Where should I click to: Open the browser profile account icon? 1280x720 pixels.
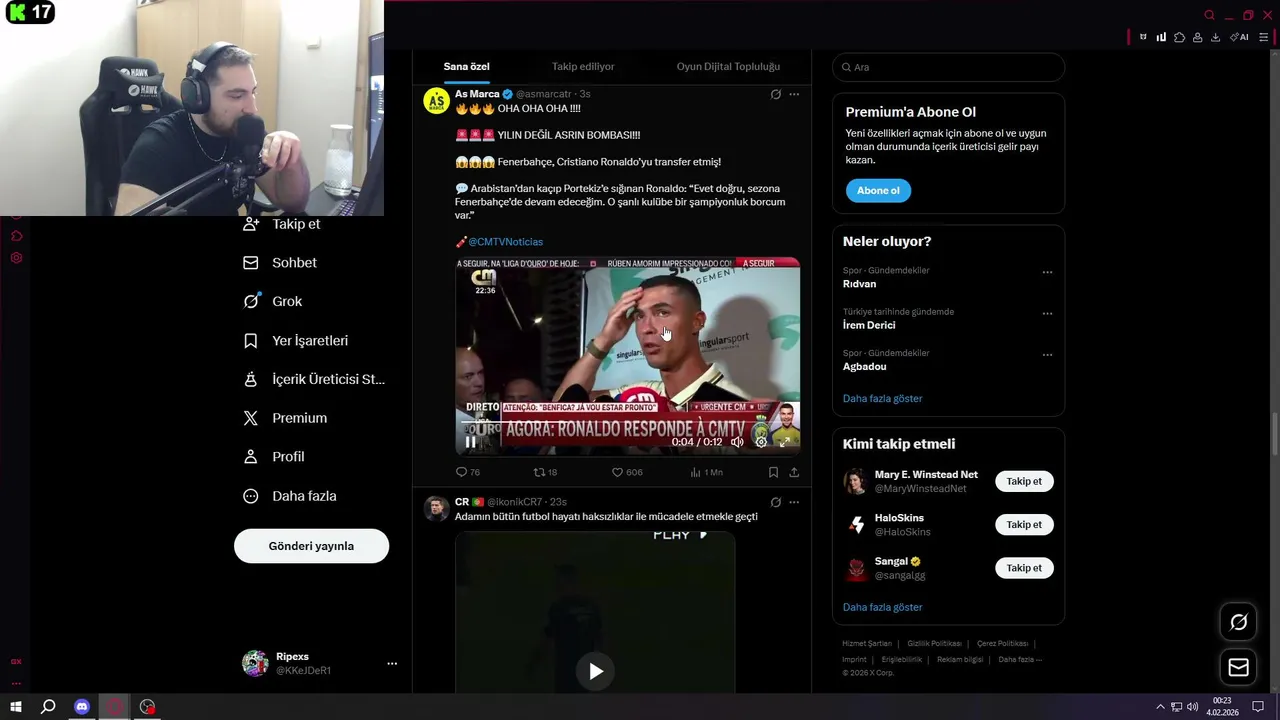coord(1197,37)
